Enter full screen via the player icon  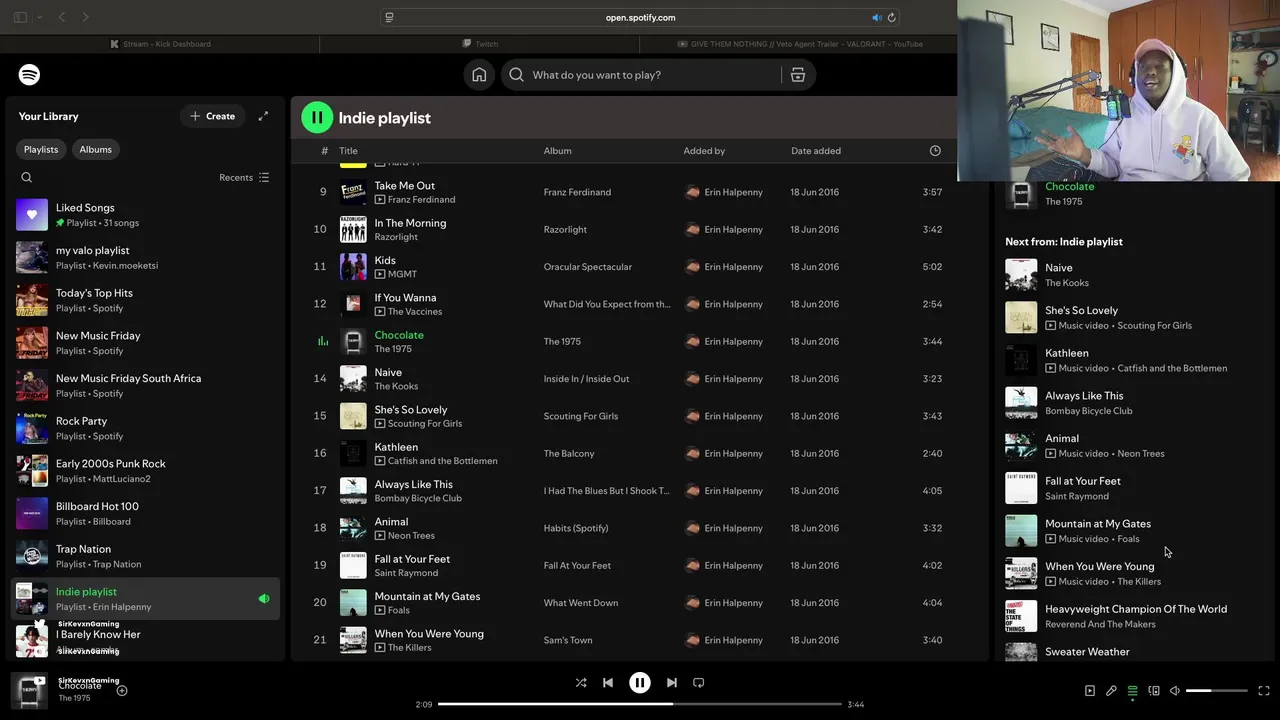[x=1264, y=691]
